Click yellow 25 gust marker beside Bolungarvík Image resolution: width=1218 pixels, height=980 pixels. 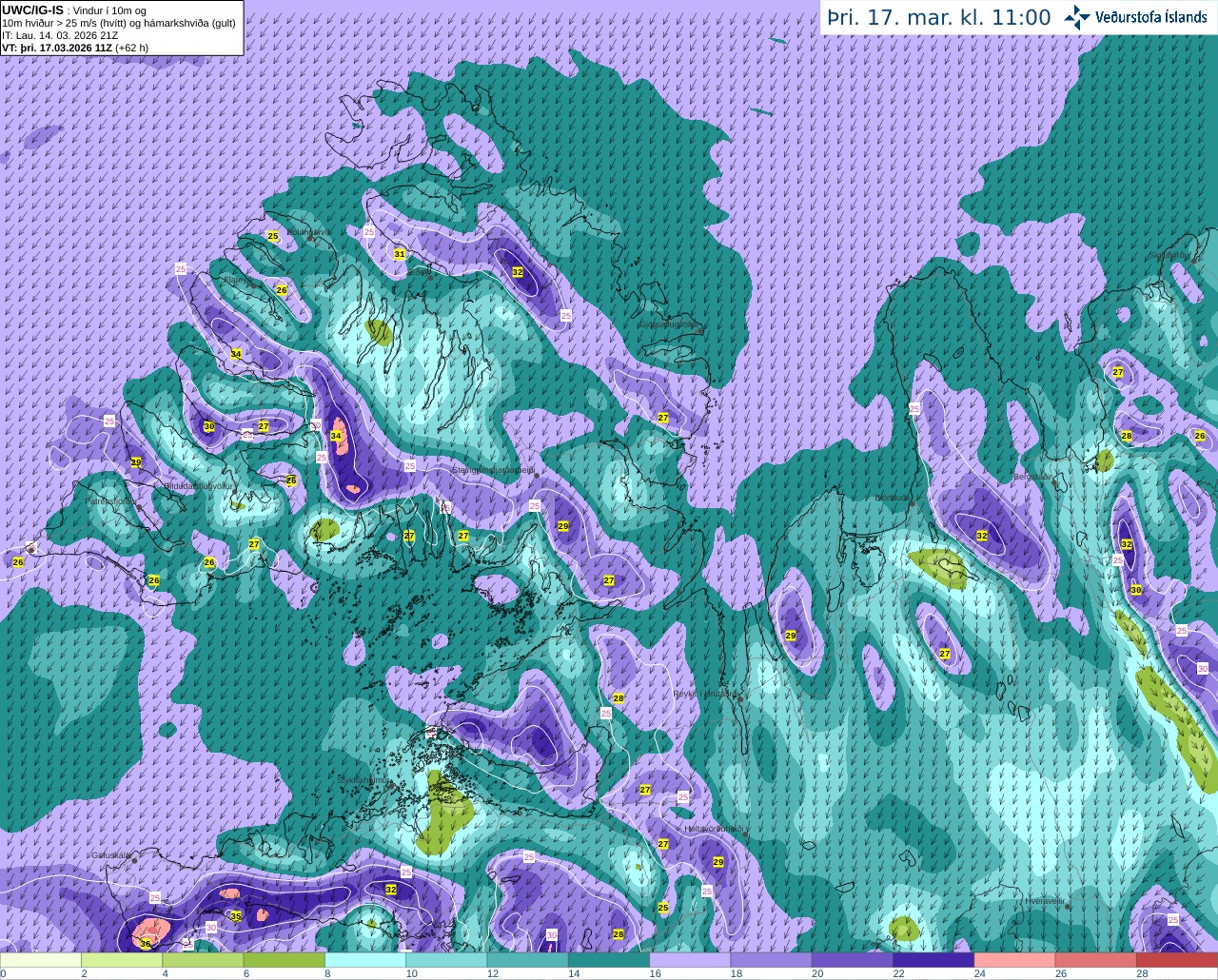pyautogui.click(x=272, y=236)
